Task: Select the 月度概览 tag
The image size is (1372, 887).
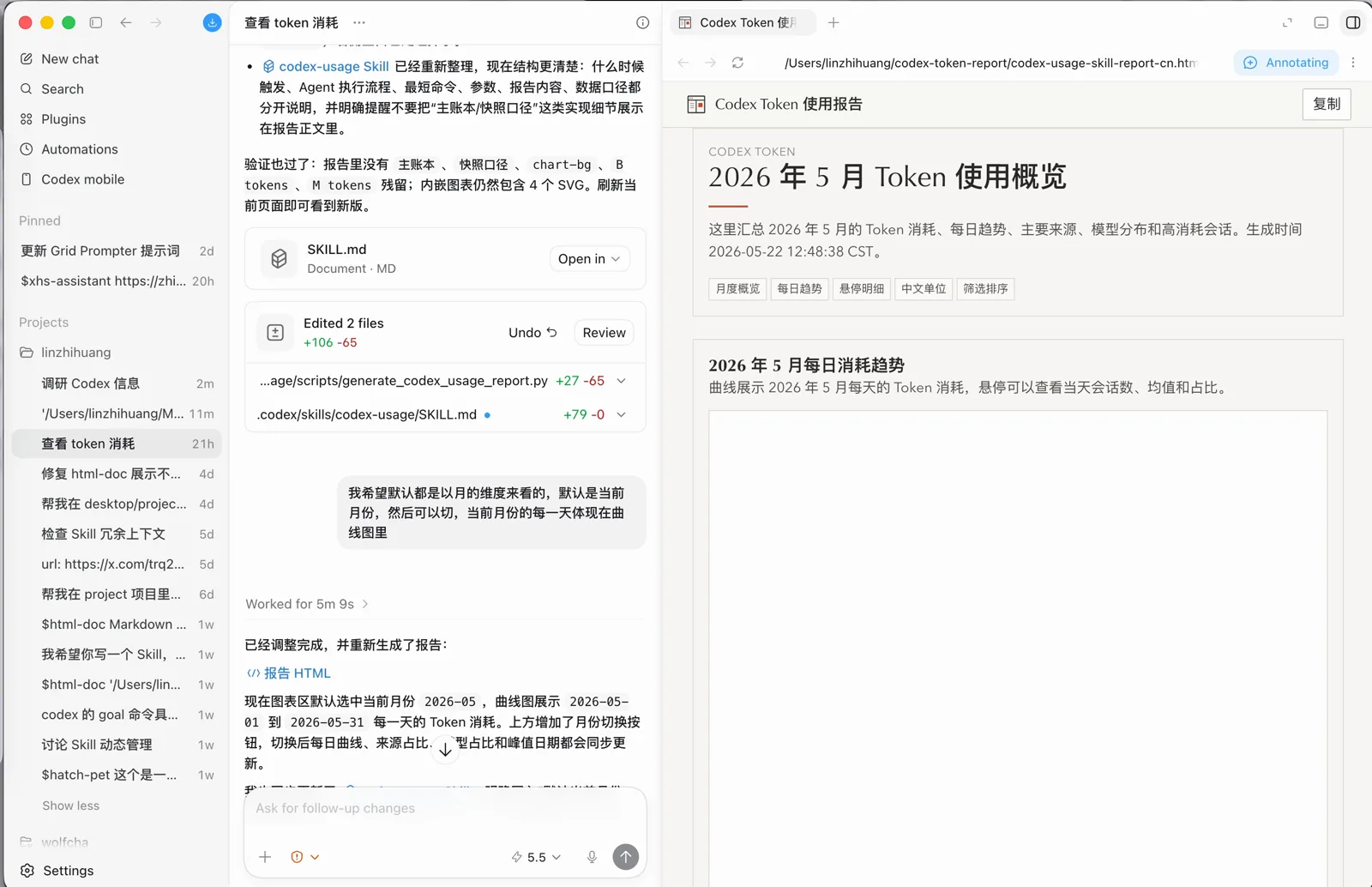Action: (737, 288)
